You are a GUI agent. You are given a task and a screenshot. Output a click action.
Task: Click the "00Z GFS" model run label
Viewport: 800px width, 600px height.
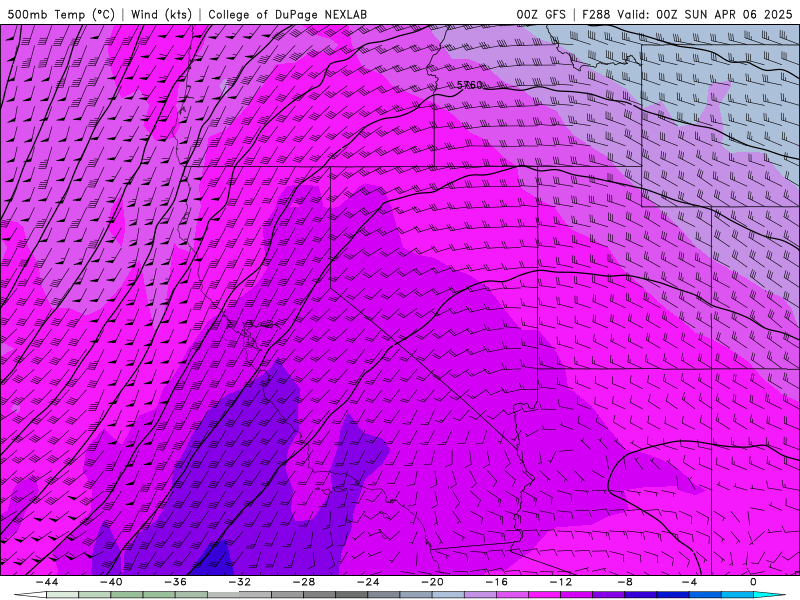point(541,14)
